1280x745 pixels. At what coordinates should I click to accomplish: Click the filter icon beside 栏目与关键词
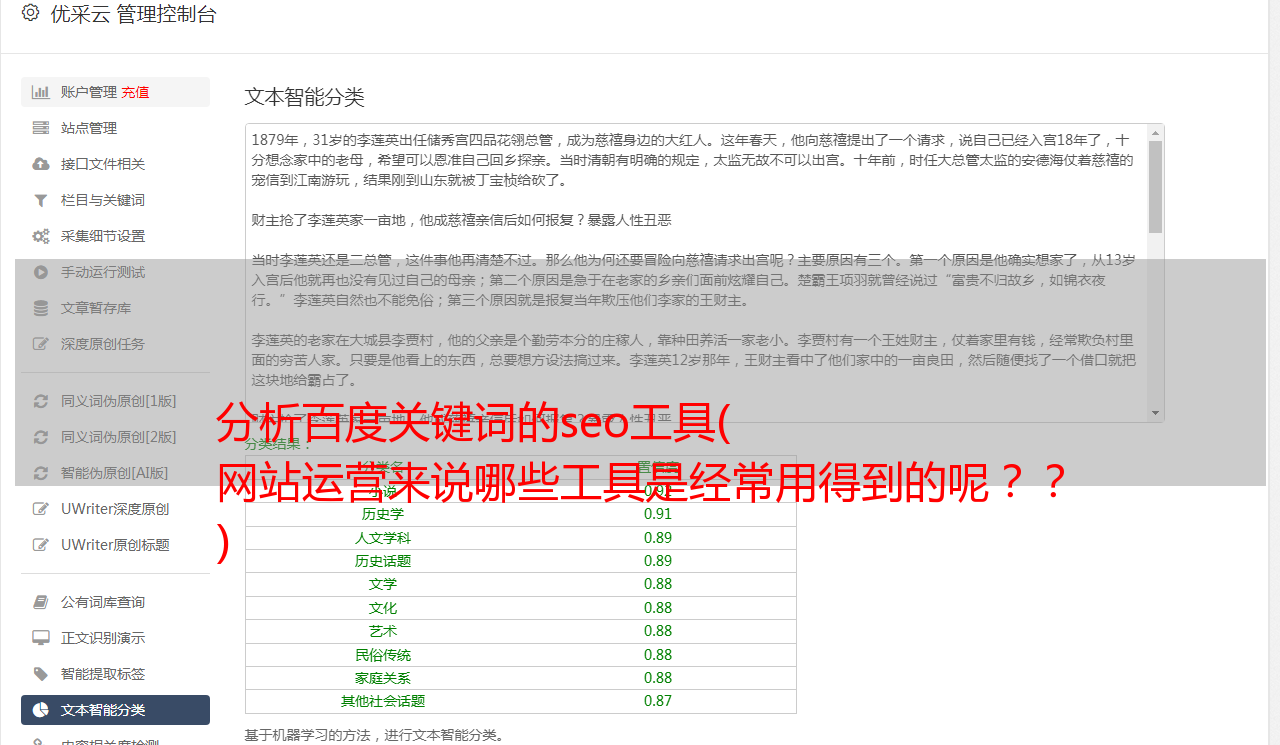41,200
